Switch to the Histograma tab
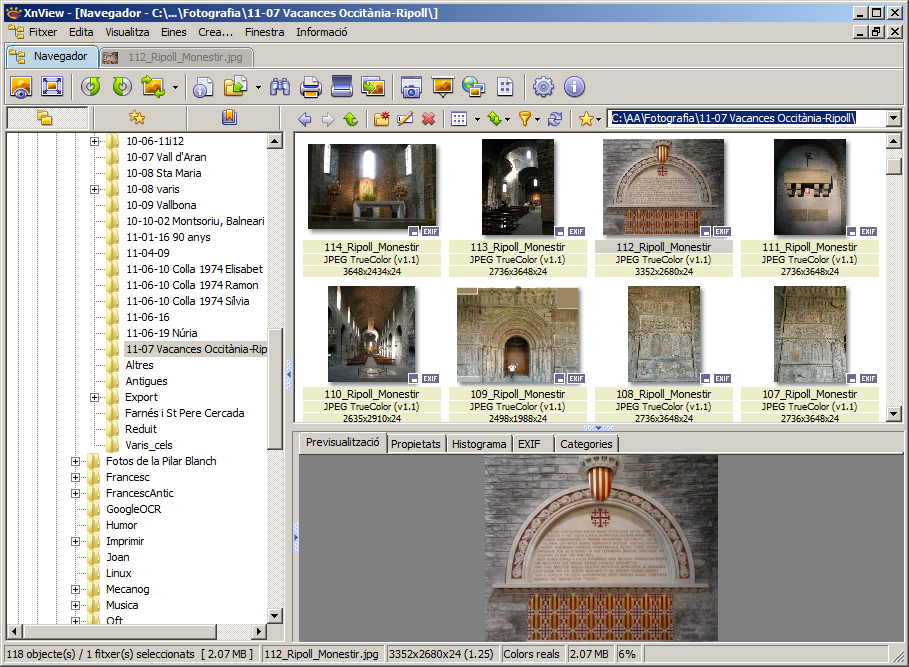Image resolution: width=909 pixels, height=667 pixels. pos(478,444)
